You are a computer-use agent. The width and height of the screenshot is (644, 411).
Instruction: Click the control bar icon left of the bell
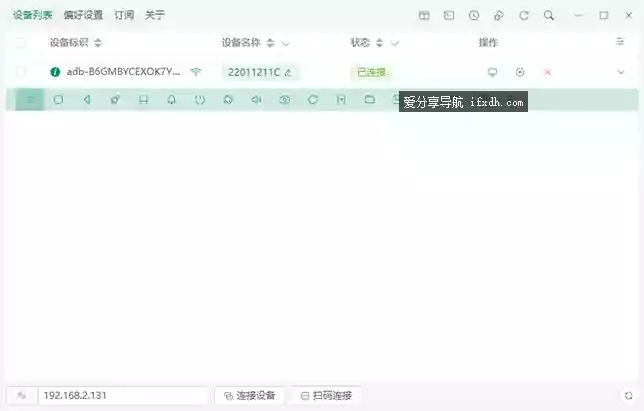(x=143, y=99)
